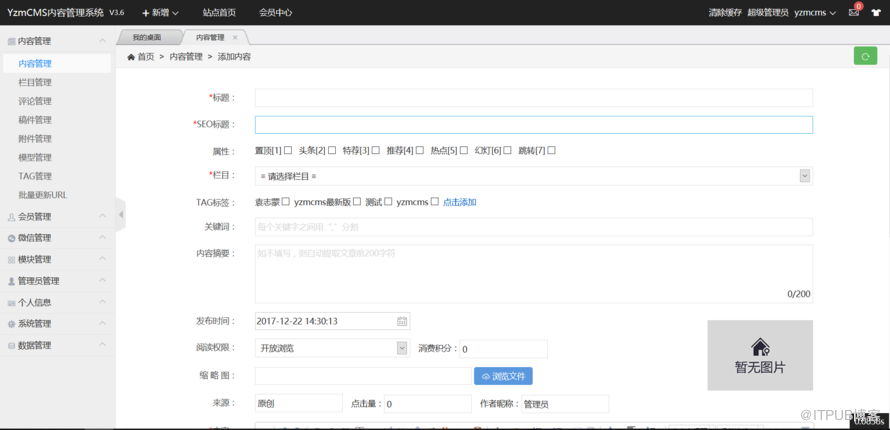Focus the SEO标题 input field
This screenshot has width=890, height=430.
[x=534, y=124]
